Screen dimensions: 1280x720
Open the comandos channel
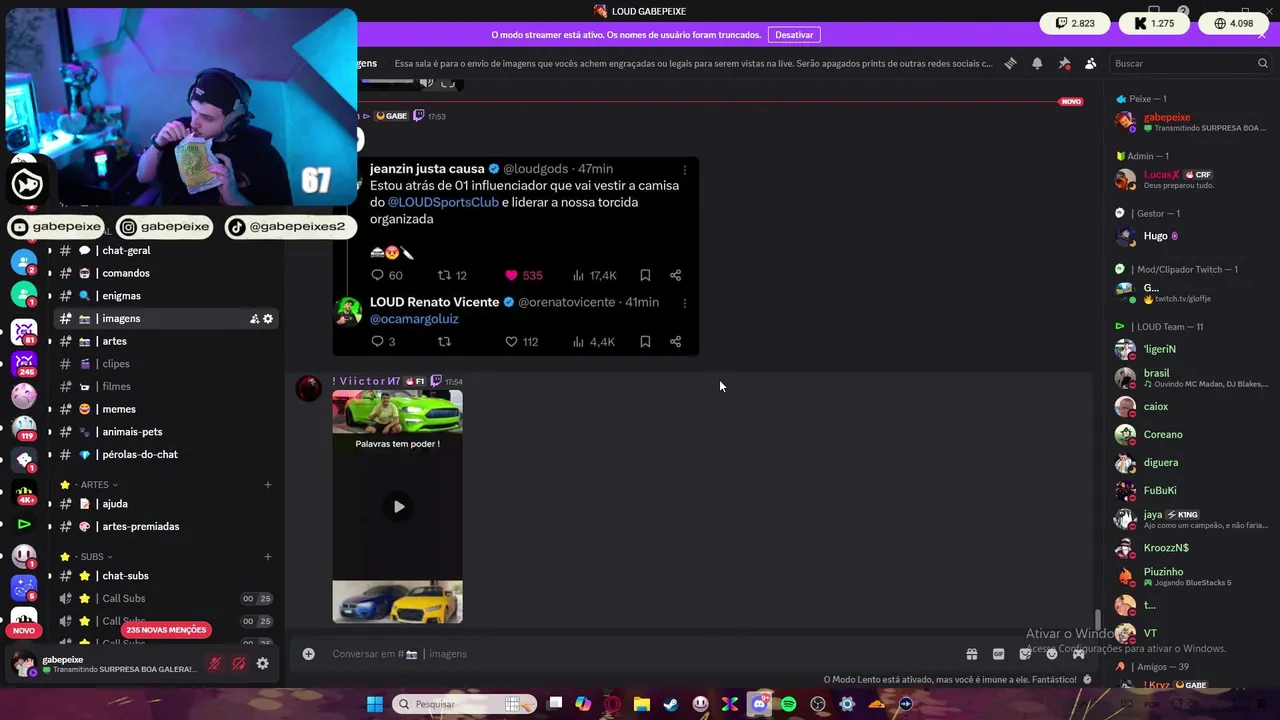pos(126,273)
